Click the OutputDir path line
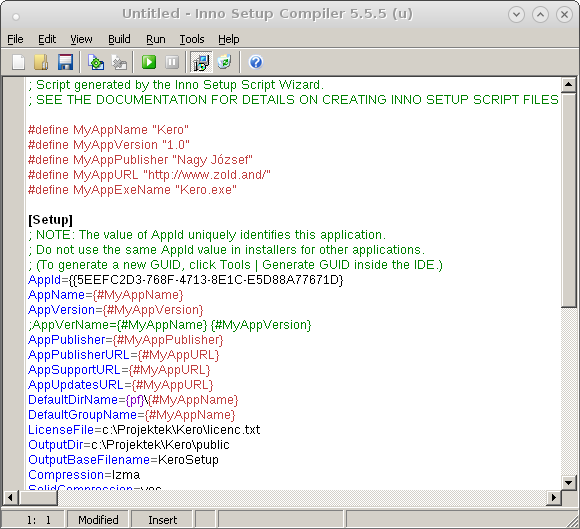The height and width of the screenshot is (529, 580). [x=129, y=445]
